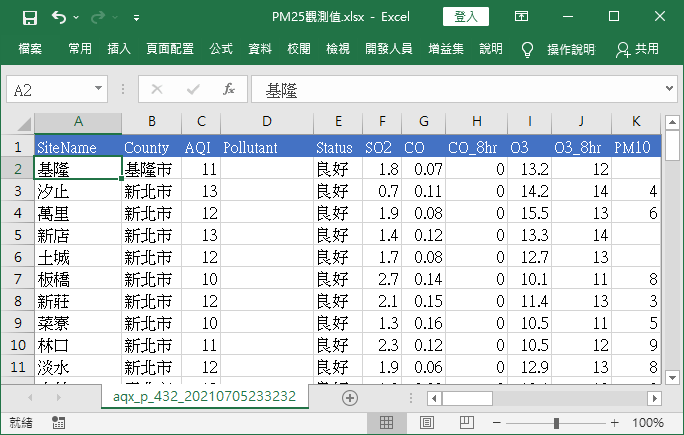
Task: Add a new sheet with plus icon
Action: tap(350, 397)
